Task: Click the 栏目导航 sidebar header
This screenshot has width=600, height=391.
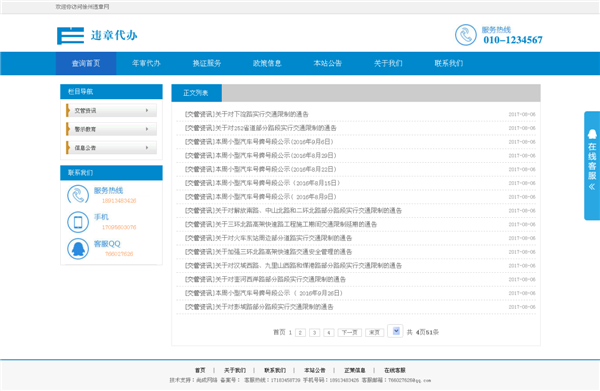Action: 111,92
